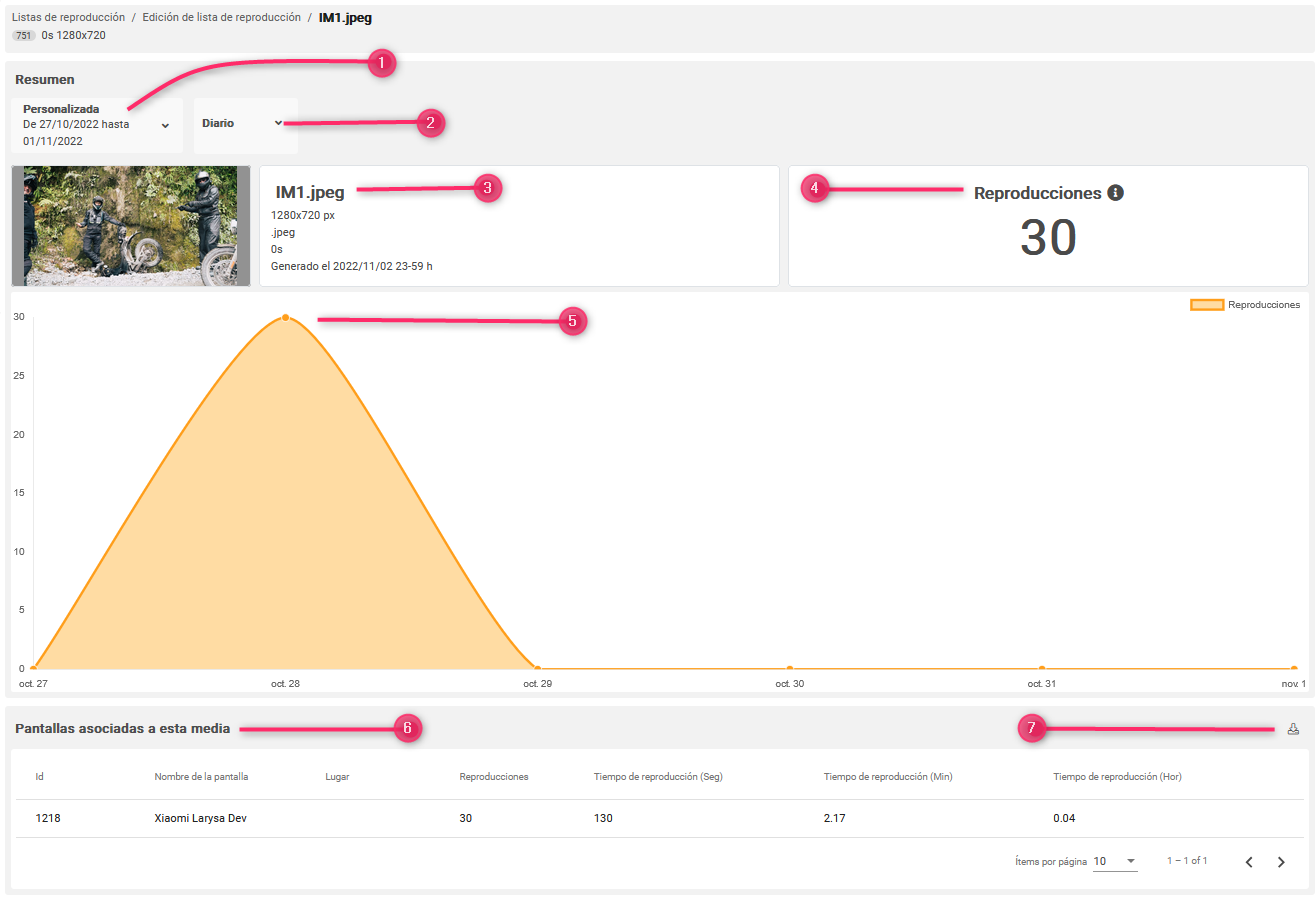Click the Tiempo de reproducción (Seg) header
Screen dimensions: 1315x903
(x=658, y=777)
